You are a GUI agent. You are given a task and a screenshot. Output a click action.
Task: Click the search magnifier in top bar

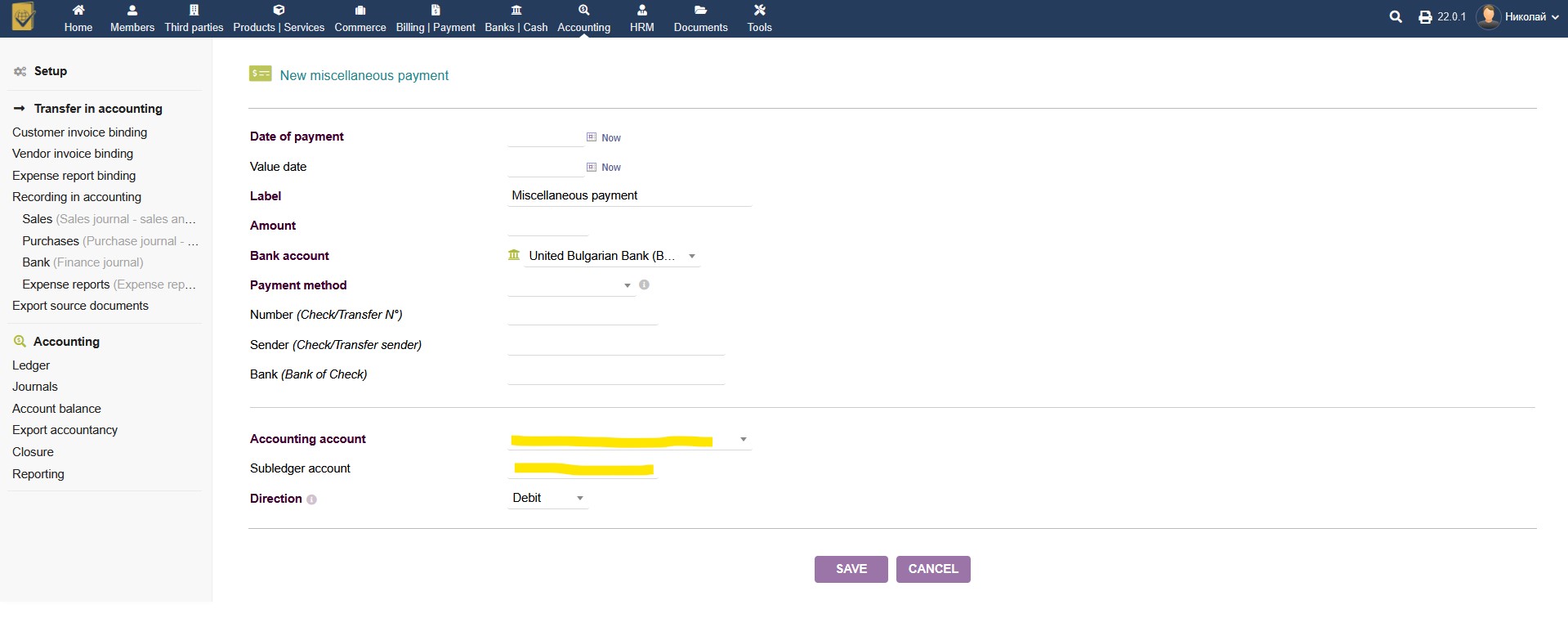pos(1396,16)
